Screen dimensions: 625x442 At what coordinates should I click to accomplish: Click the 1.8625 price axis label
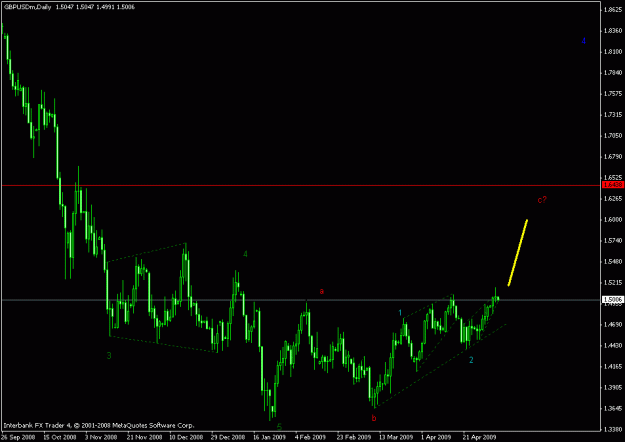tap(613, 10)
